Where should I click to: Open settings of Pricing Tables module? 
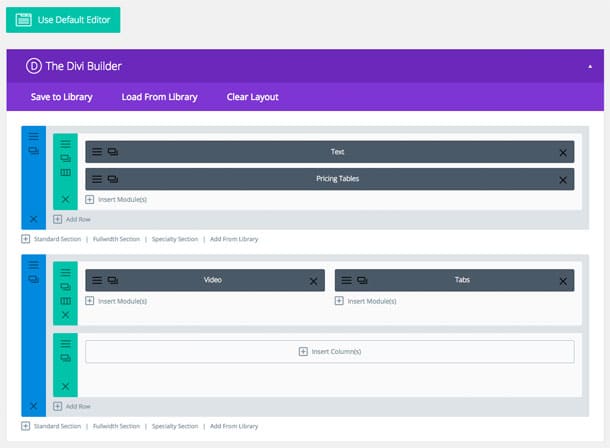pyautogui.click(x=97, y=179)
